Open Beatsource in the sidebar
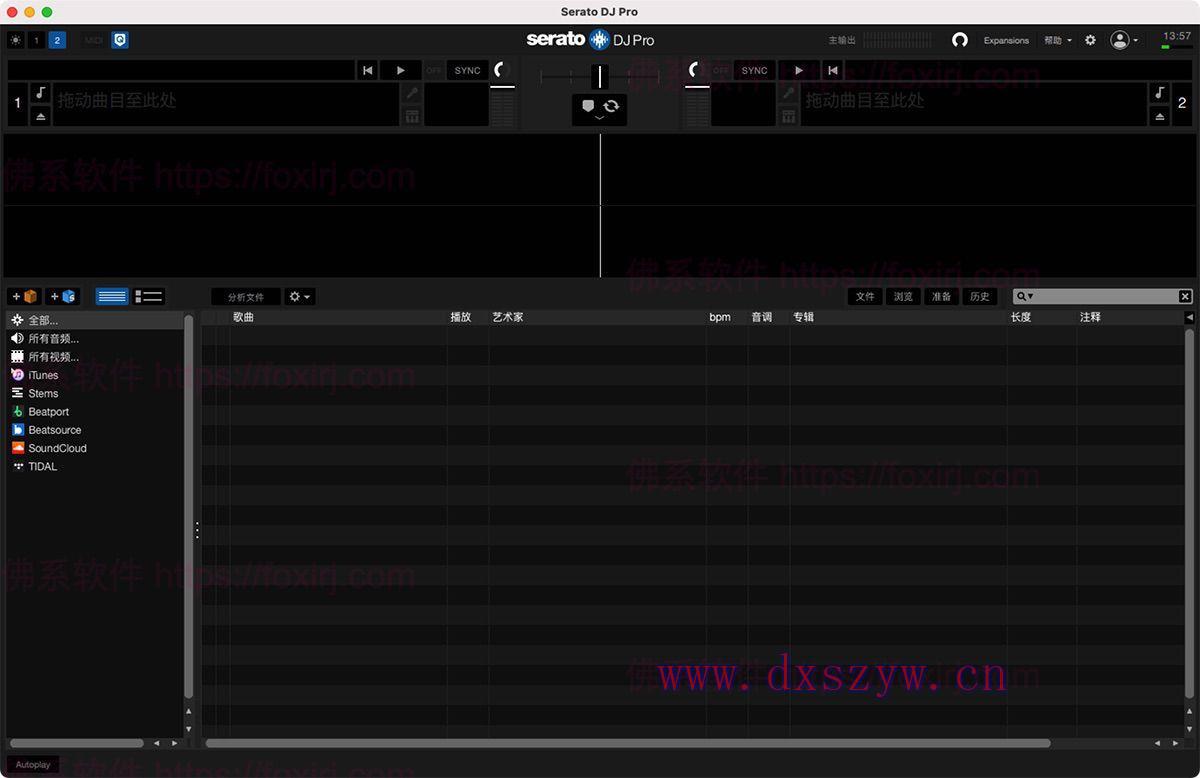This screenshot has width=1200, height=778. pyautogui.click(x=96, y=429)
